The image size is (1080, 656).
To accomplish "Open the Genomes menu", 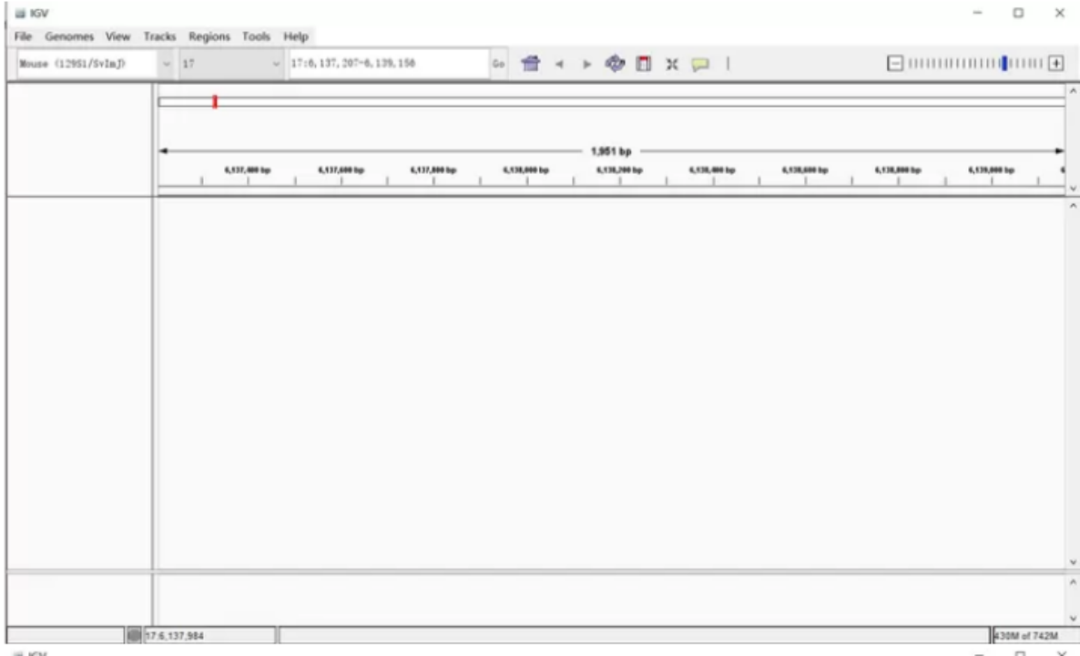I will pyautogui.click(x=68, y=37).
